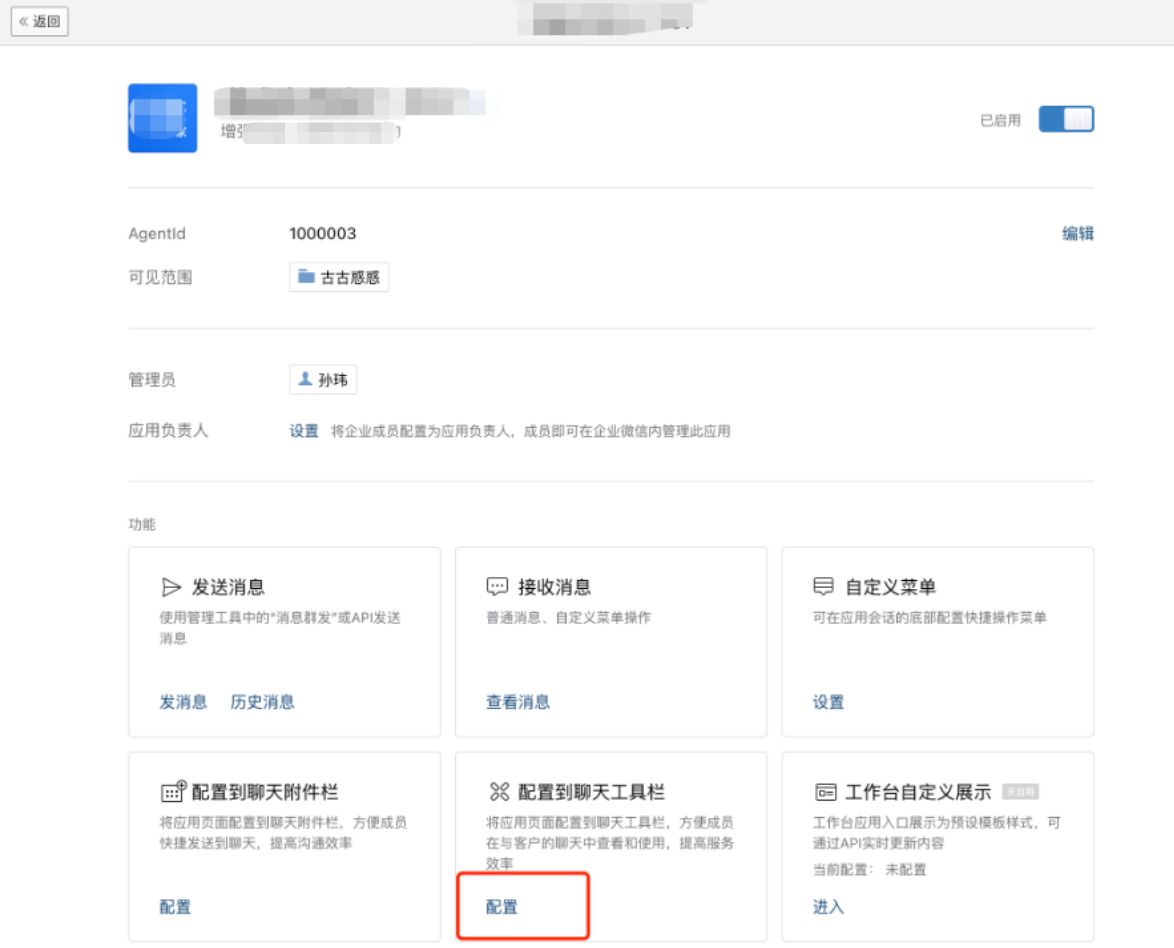Click the AgentId value 1000003
This screenshot has height=948, width=1174.
(x=323, y=234)
